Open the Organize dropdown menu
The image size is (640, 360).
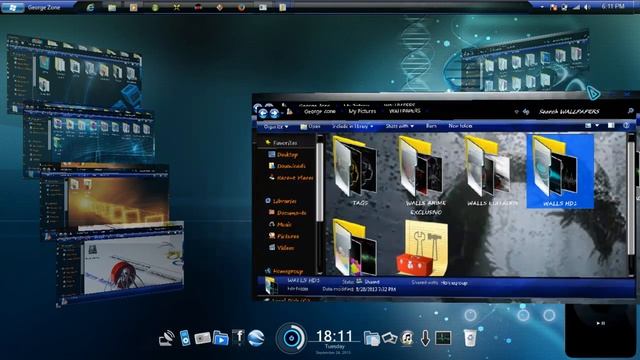click(276, 127)
